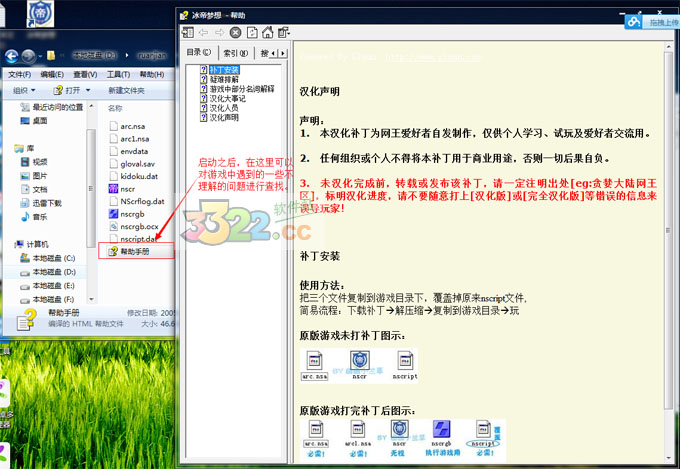Click the Explorer Forward button
Screen dimensions: 680x469
[28, 56]
